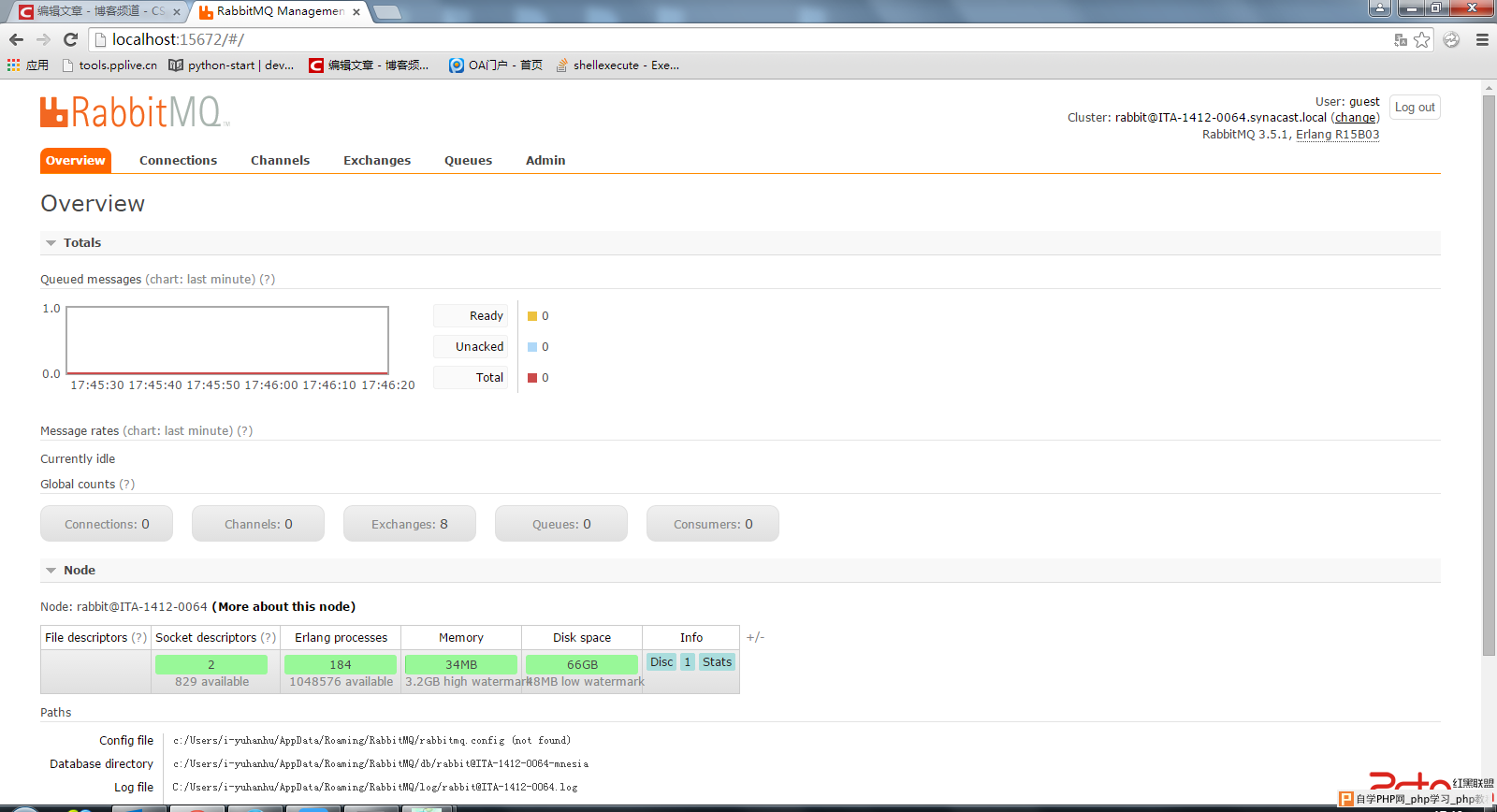Click the 1 info badge
This screenshot has width=1497, height=812.
(x=688, y=661)
